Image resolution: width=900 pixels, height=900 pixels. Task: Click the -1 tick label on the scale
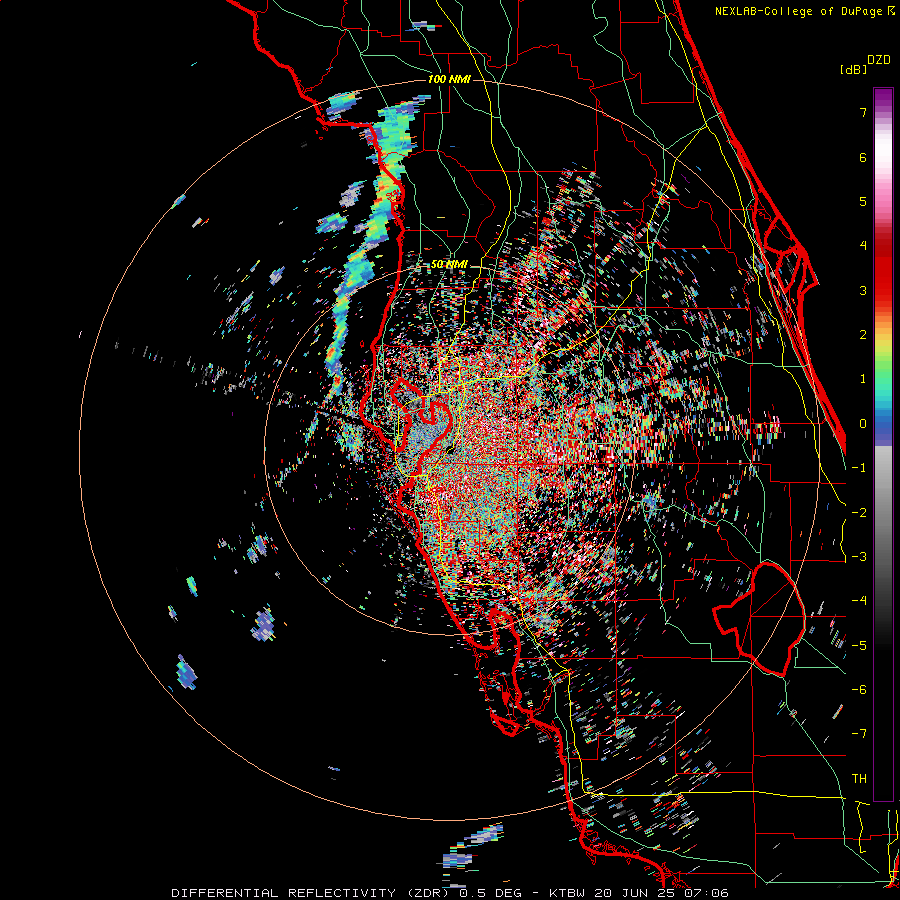859,468
